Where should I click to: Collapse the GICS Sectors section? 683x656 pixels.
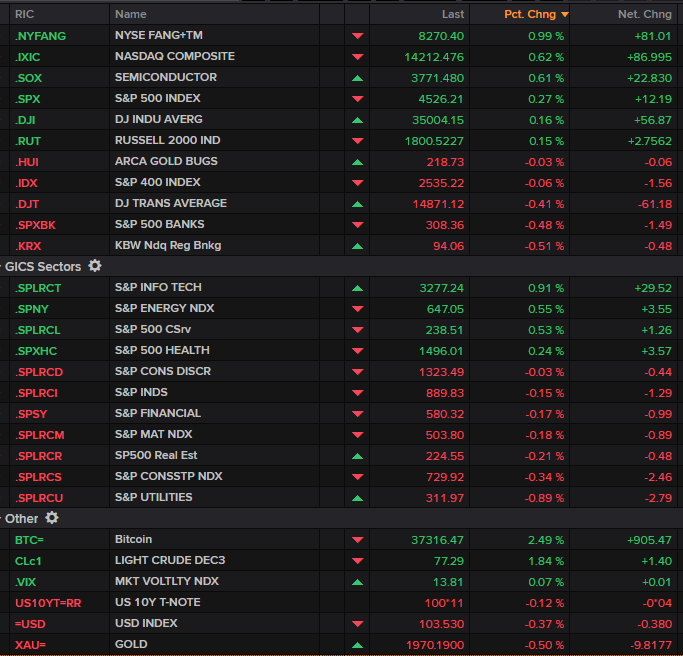(43, 267)
